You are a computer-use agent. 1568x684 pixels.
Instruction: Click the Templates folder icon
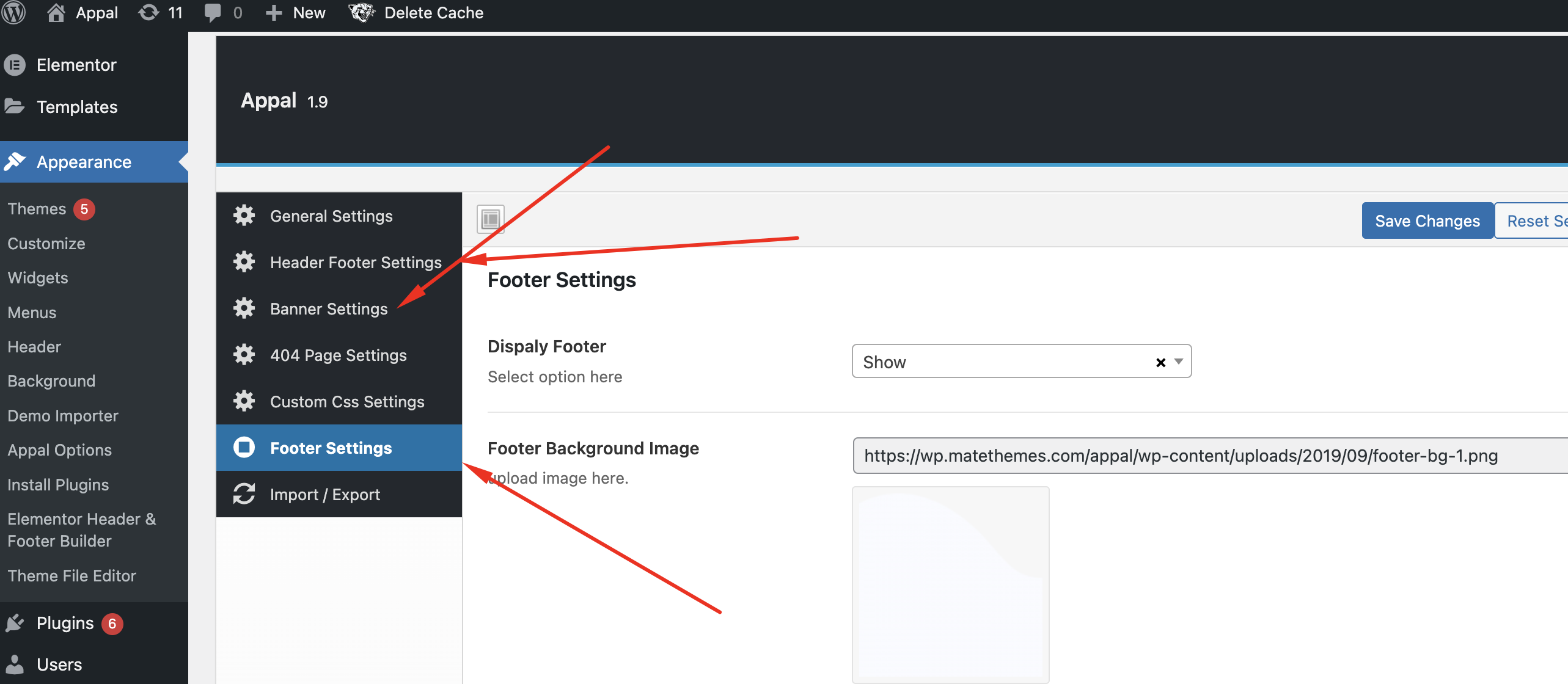(x=15, y=106)
